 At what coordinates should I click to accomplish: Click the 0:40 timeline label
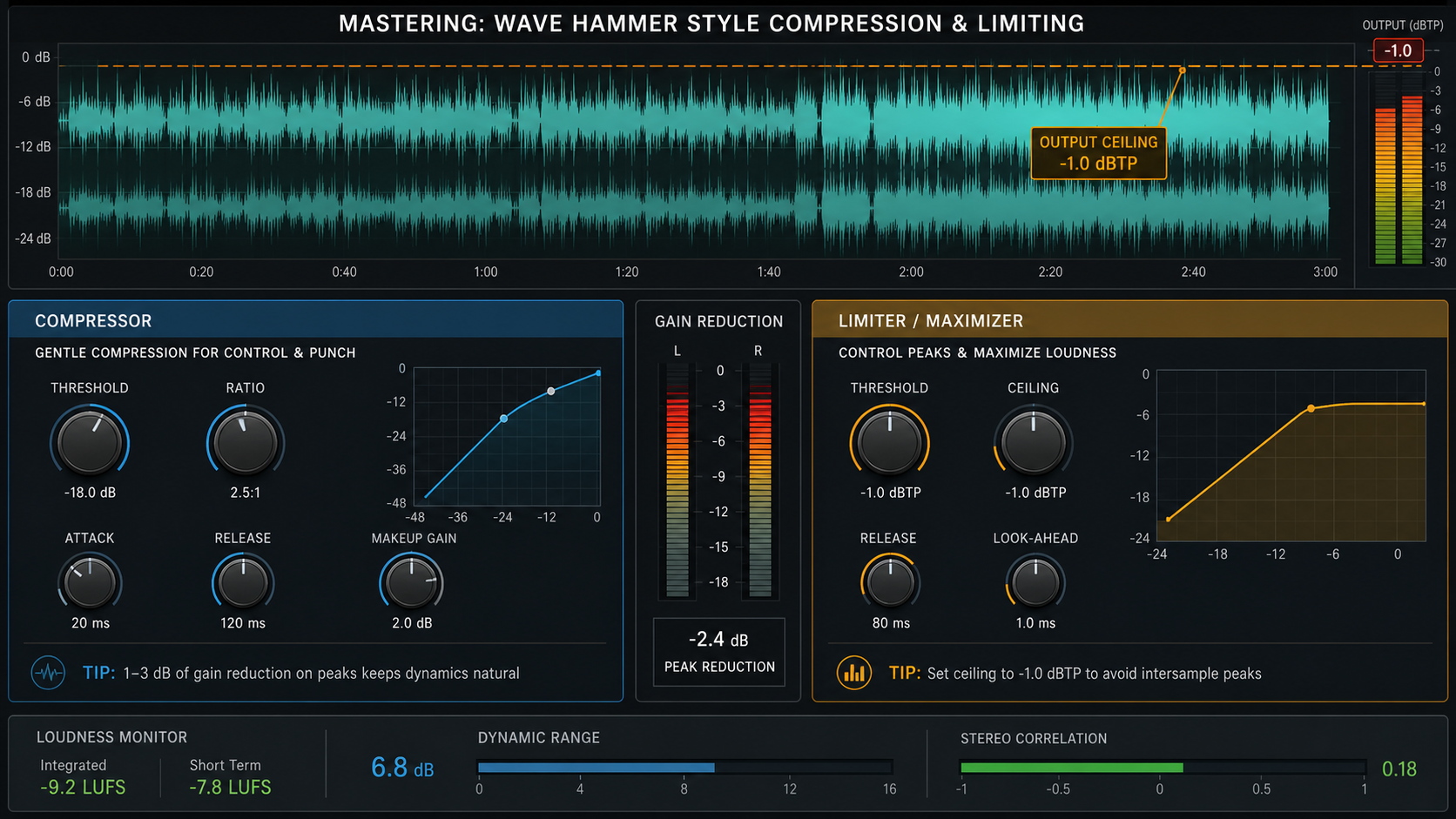tap(344, 272)
